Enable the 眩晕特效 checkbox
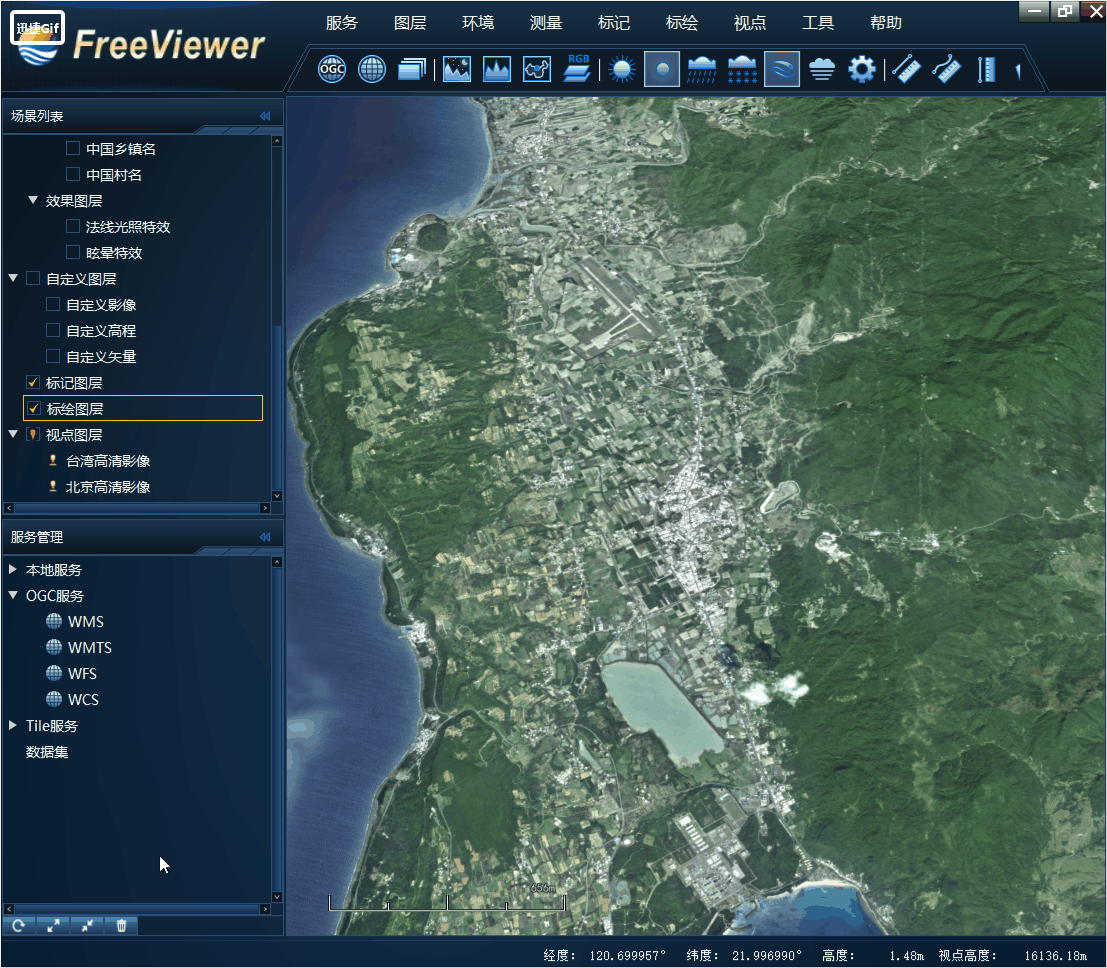The image size is (1107, 968). [x=73, y=253]
